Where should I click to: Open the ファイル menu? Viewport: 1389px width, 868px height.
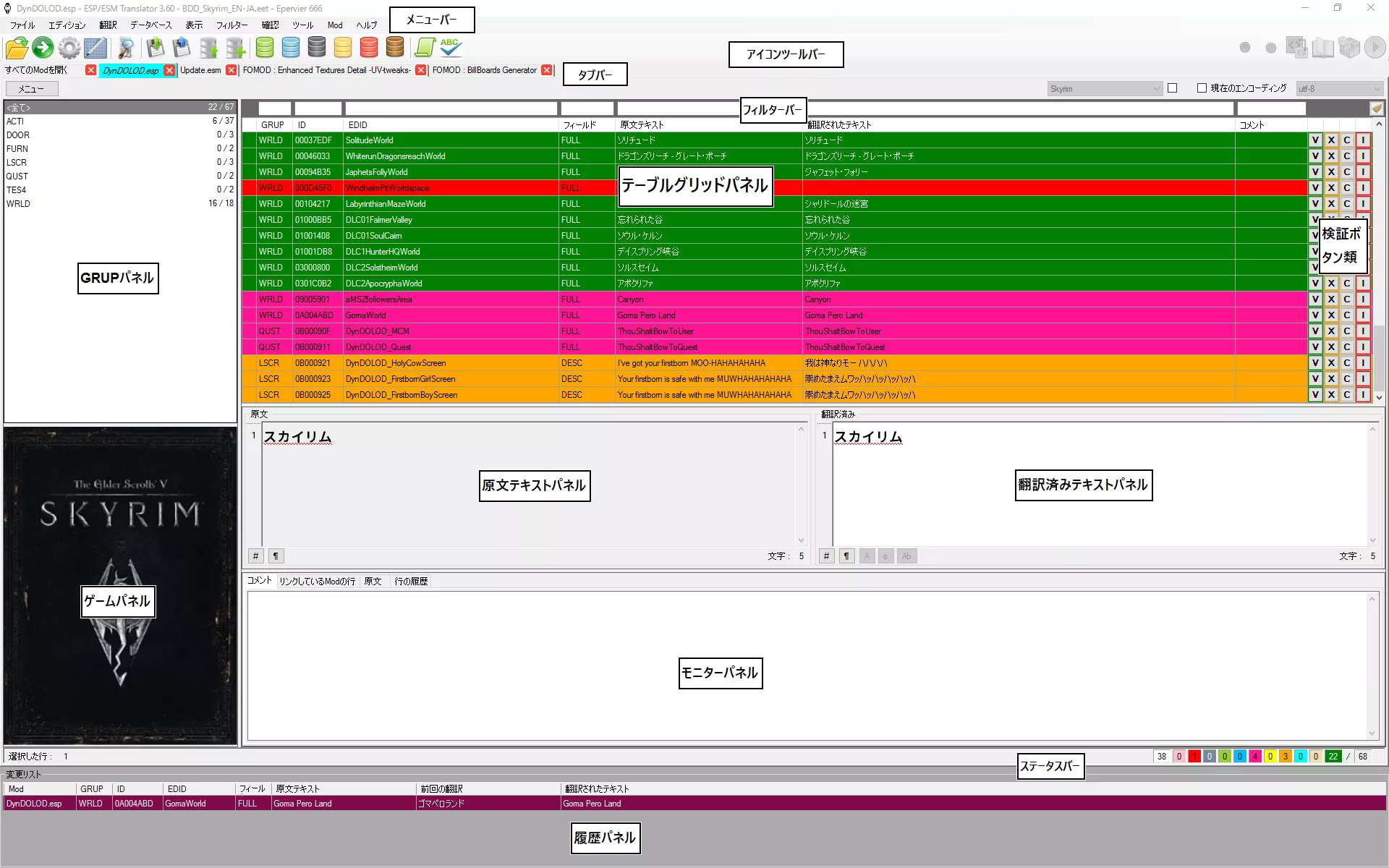[x=22, y=25]
